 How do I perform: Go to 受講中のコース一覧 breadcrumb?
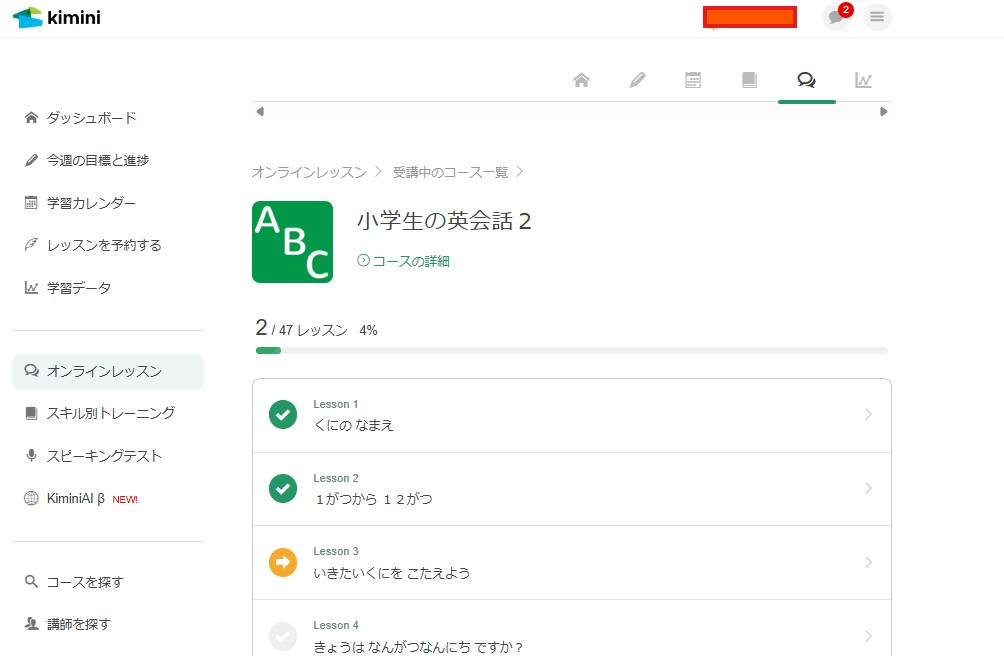pos(450,172)
